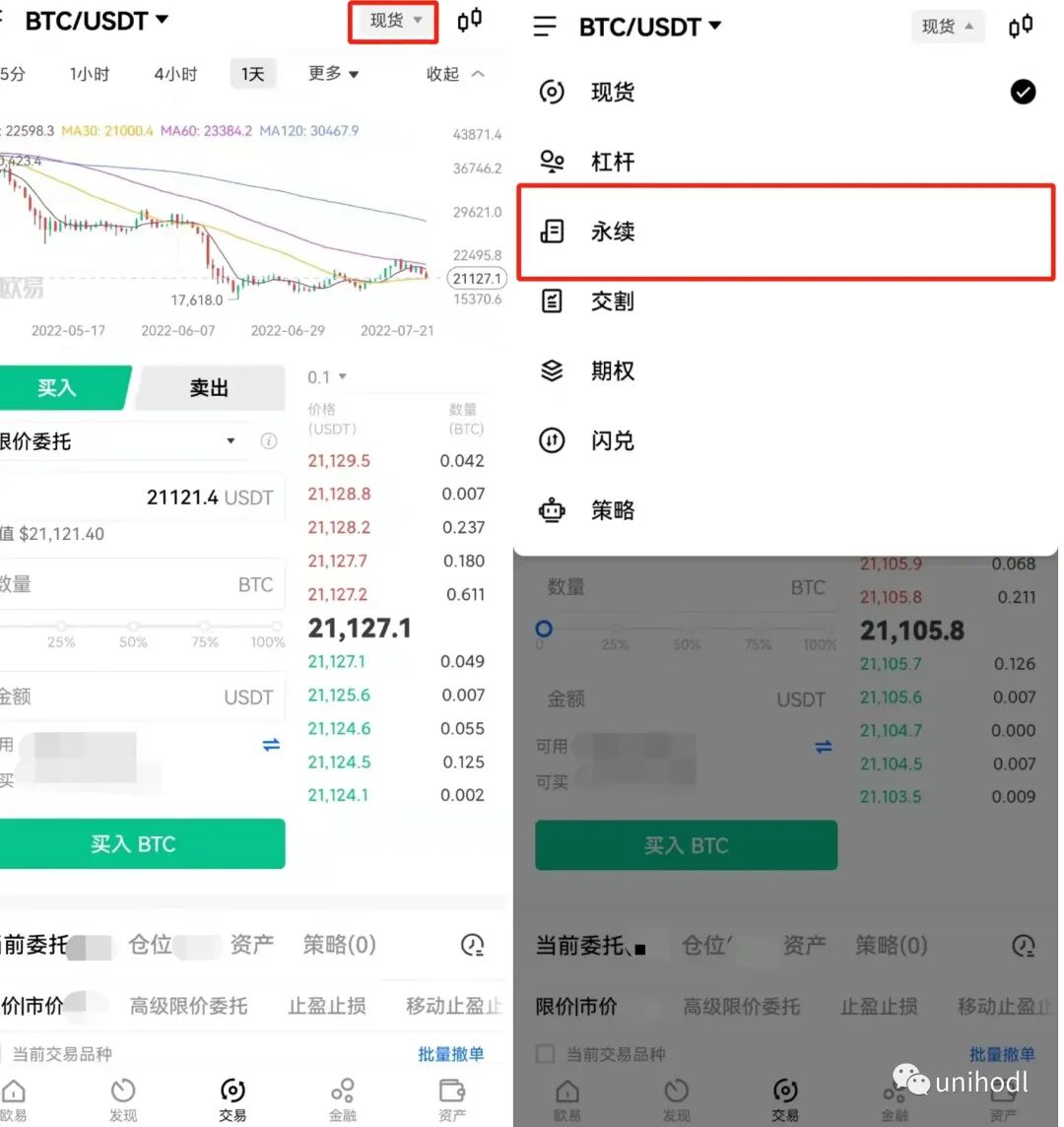Select 永续 from the trading mode menu

pos(786,232)
